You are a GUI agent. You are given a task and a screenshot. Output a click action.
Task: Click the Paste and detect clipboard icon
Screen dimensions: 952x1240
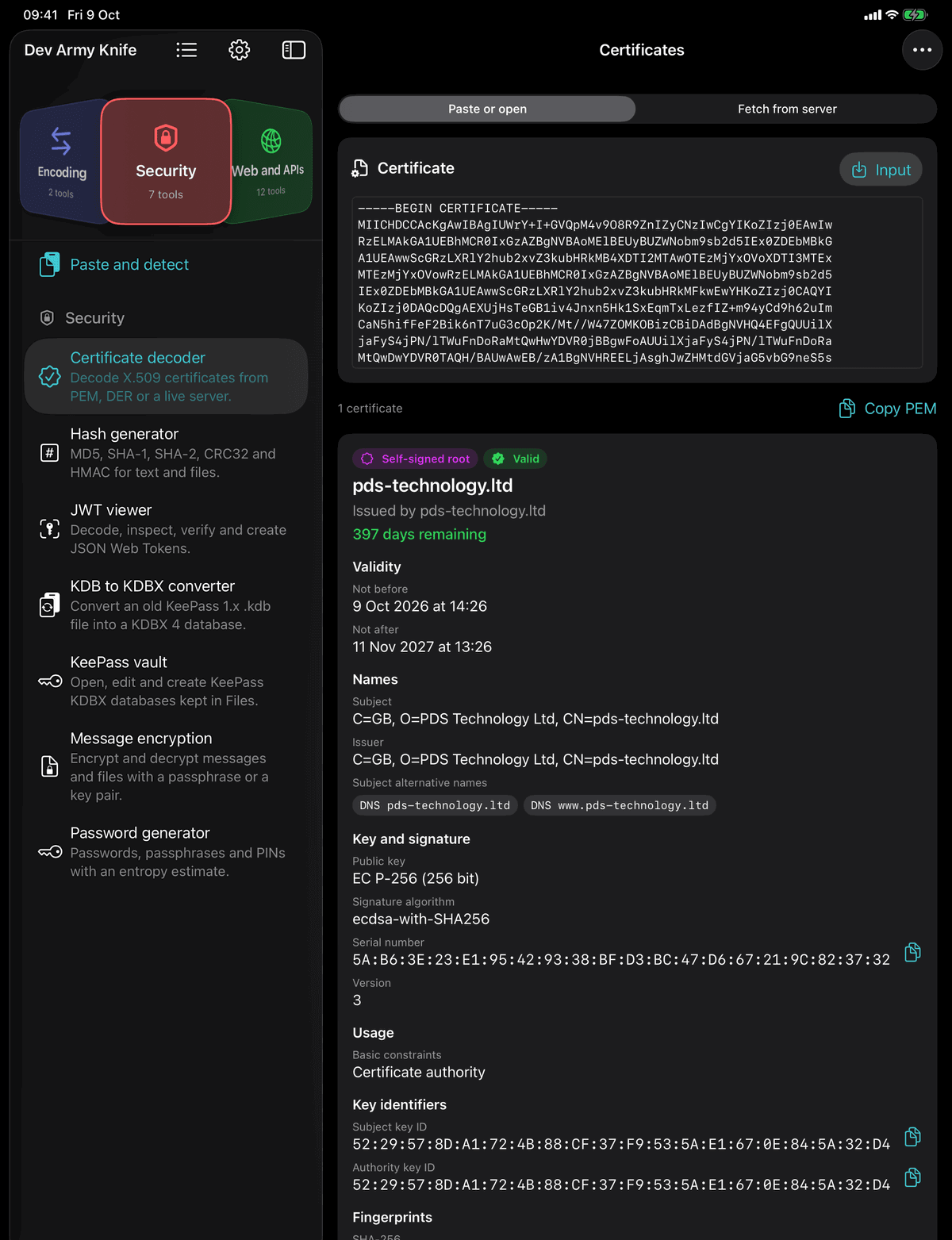pyautogui.click(x=49, y=264)
